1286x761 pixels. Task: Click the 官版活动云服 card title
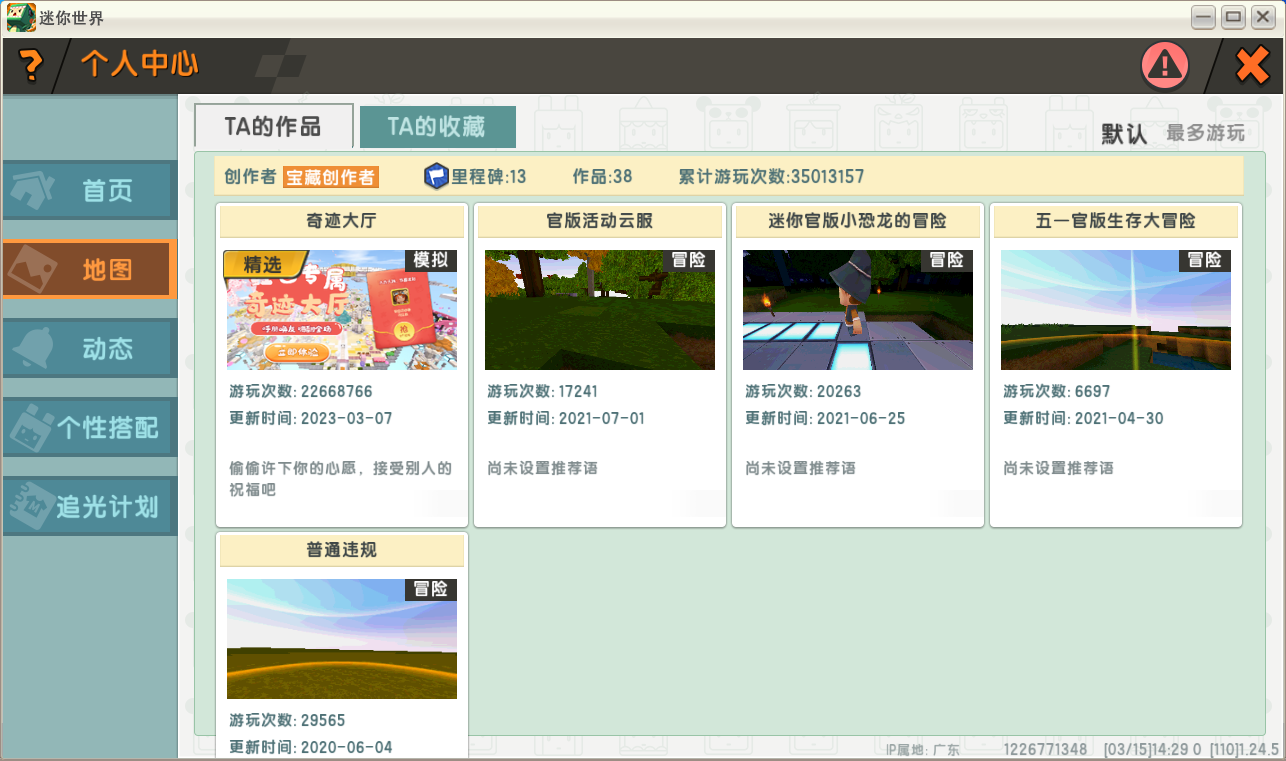click(600, 221)
